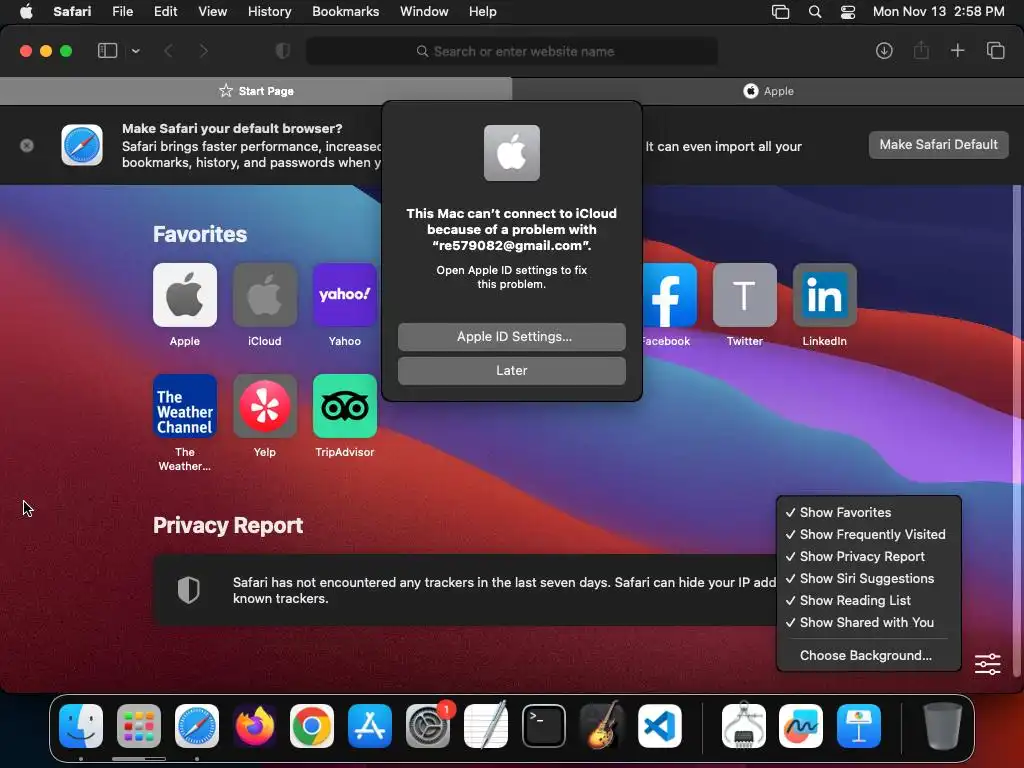Uncheck Show Frequently Visited option
Image resolution: width=1024 pixels, height=768 pixels.
869,534
